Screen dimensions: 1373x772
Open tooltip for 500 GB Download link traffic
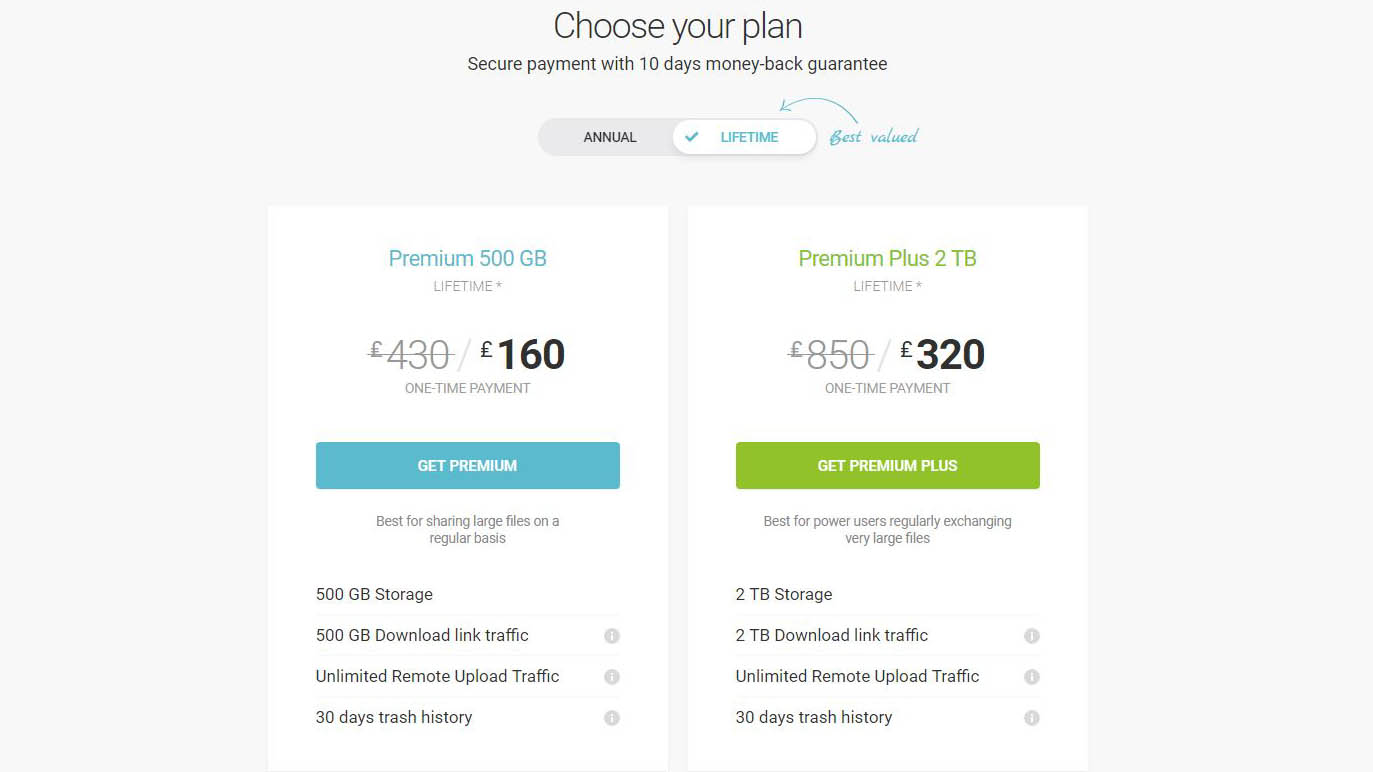pyautogui.click(x=612, y=636)
